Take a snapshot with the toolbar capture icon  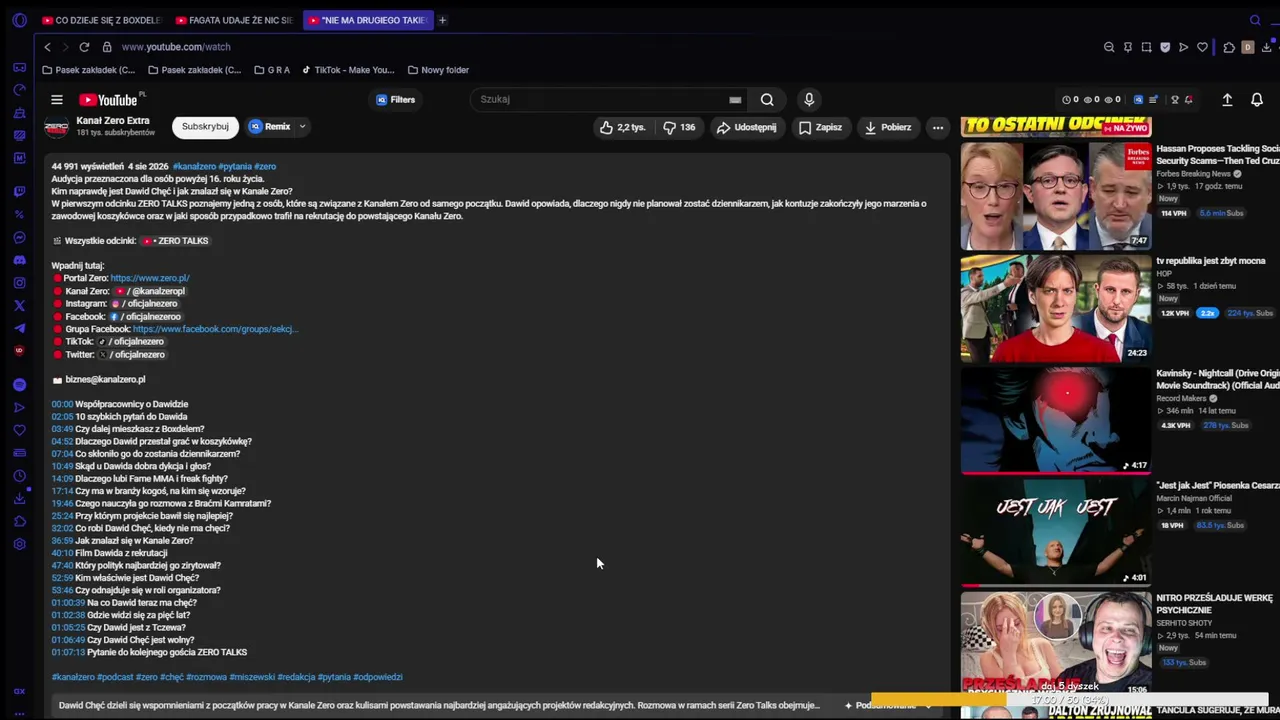click(1146, 47)
